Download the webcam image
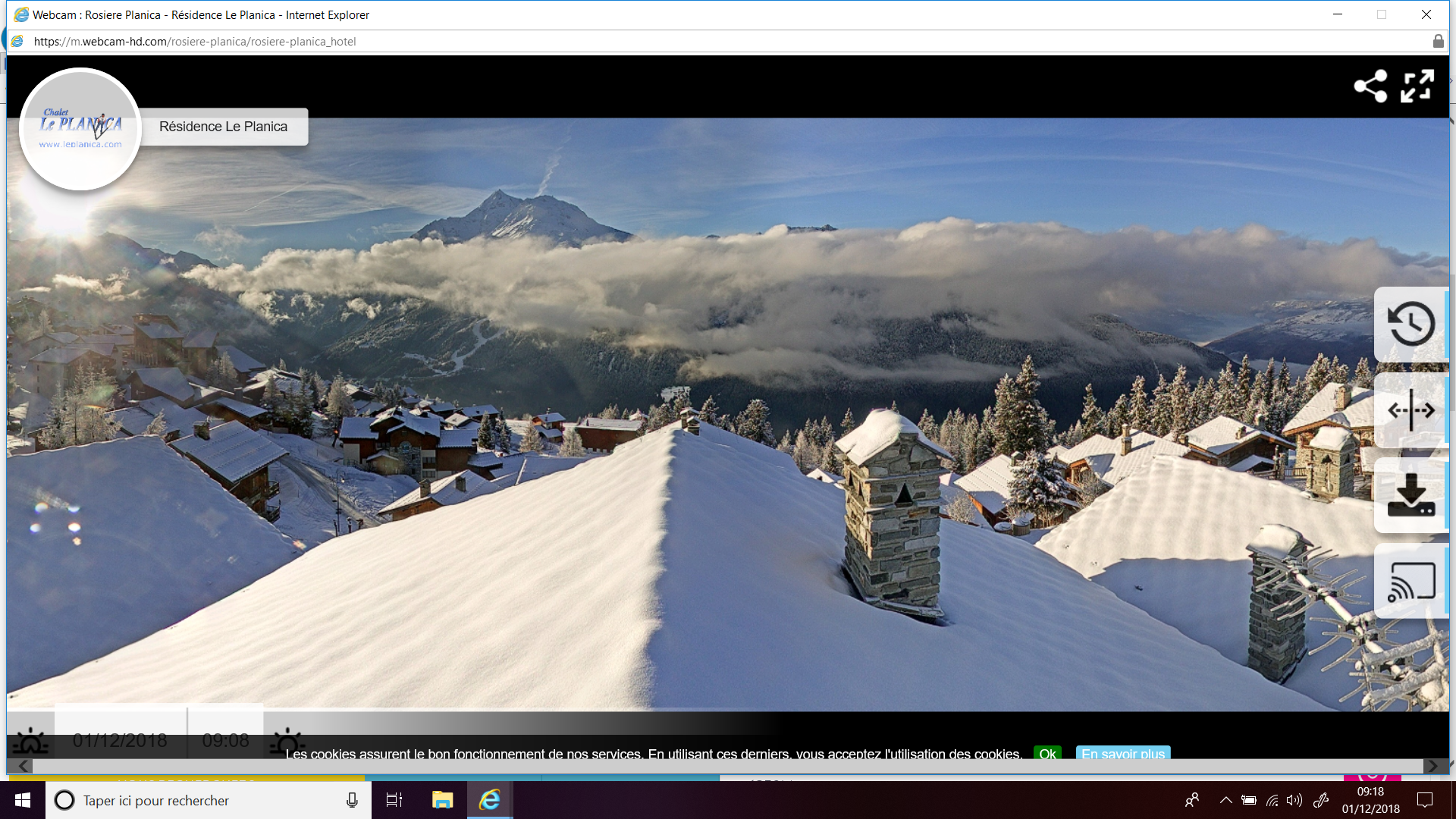This screenshot has width=1456, height=819. [x=1410, y=495]
